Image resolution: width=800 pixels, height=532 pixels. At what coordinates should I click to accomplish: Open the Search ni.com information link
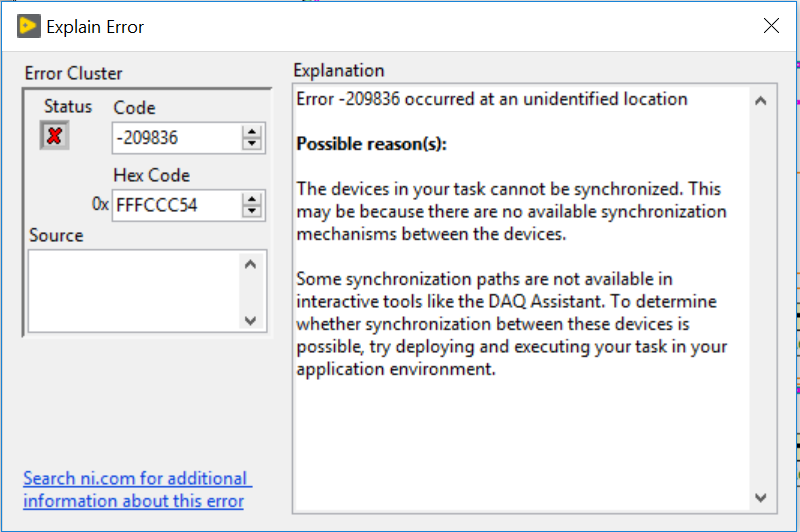(x=137, y=489)
